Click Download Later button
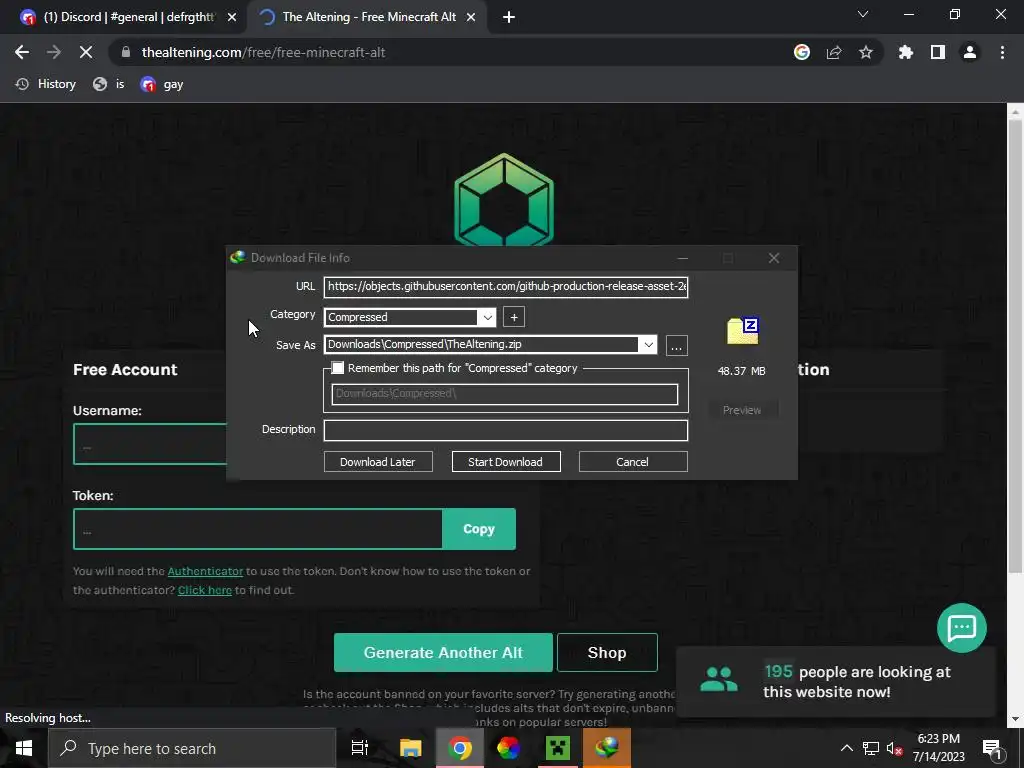Image resolution: width=1024 pixels, height=768 pixels. (377, 462)
